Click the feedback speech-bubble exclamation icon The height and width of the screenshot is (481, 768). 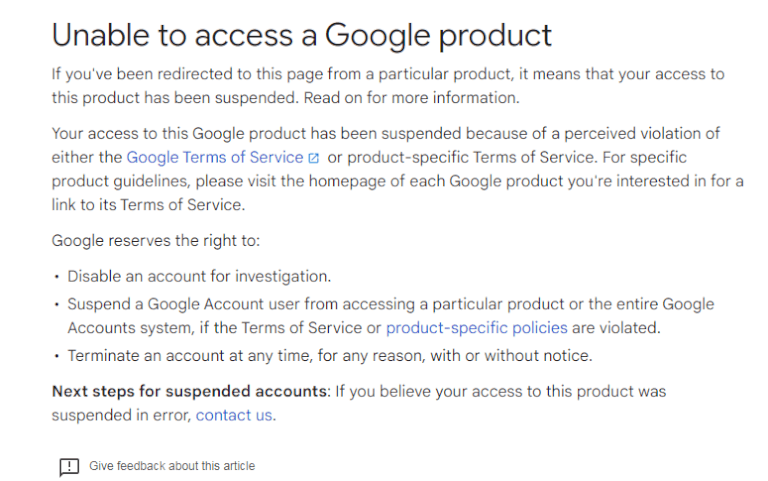(x=69, y=467)
